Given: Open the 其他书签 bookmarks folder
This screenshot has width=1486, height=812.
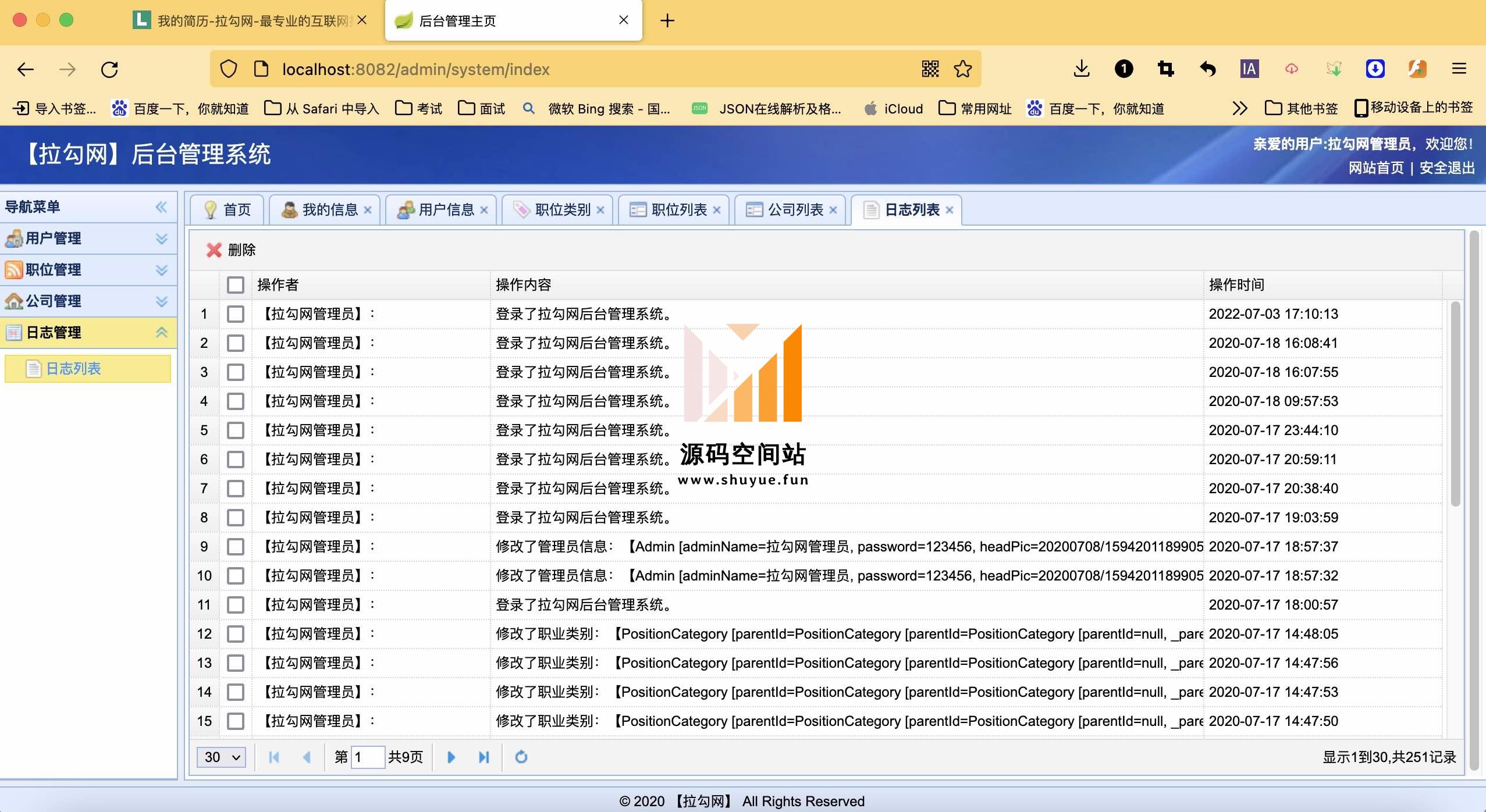Looking at the screenshot, I should pos(1302,109).
